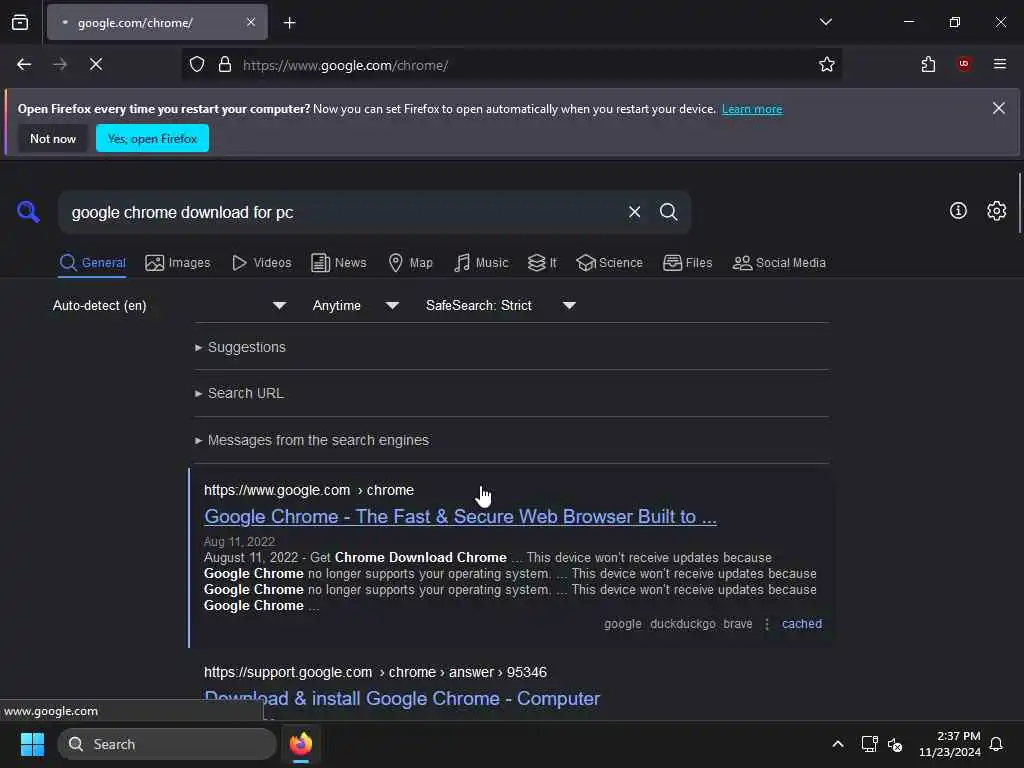The image size is (1024, 768).
Task: Click the taskbar Search box
Action: pyautogui.click(x=167, y=744)
